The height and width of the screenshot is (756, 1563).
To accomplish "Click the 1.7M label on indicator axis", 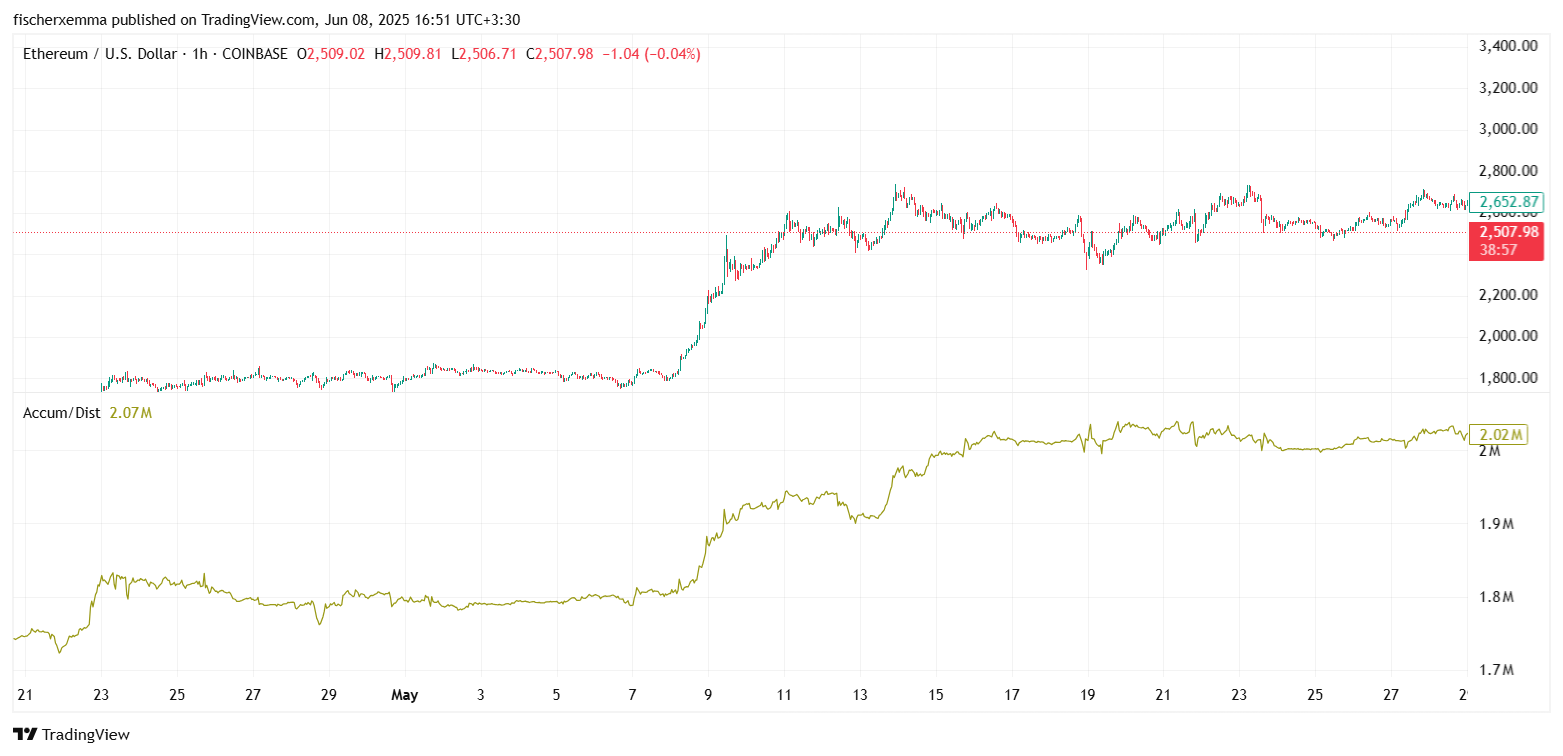I will coord(1497,670).
